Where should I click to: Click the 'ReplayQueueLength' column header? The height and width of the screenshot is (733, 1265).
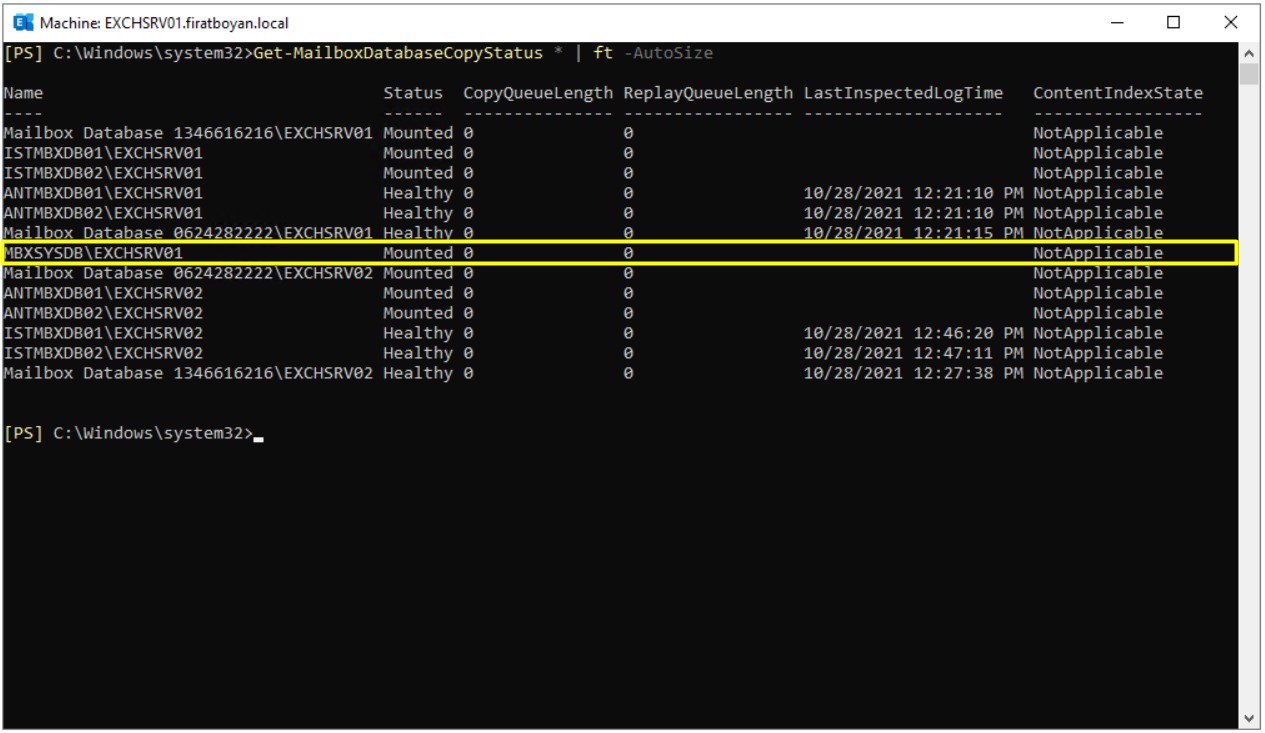[x=709, y=93]
